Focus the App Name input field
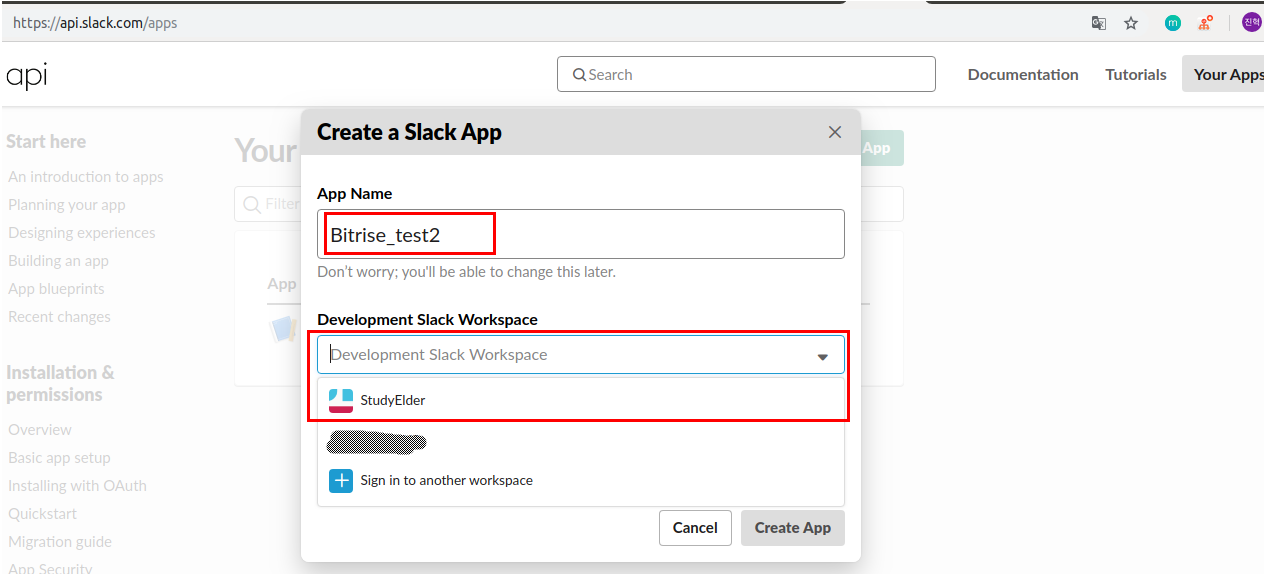Screen dimensions: 1264x574 (581, 234)
